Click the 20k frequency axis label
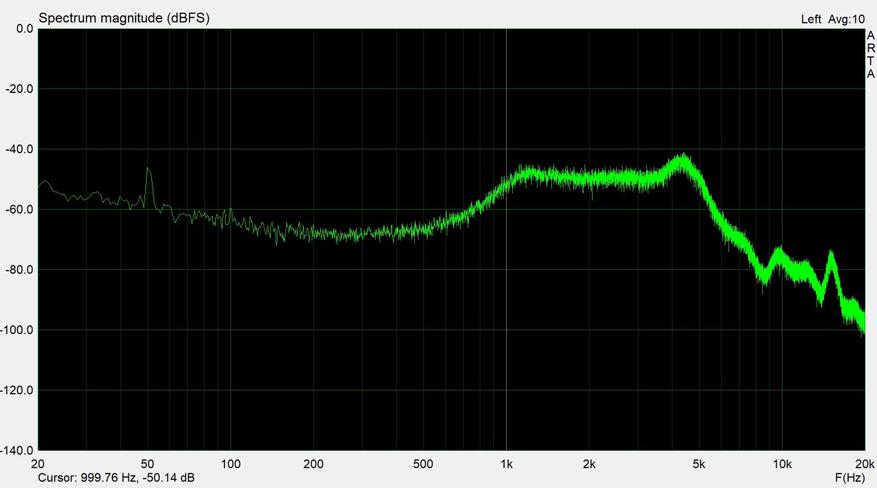Screen dimensions: 877x488 point(865,464)
